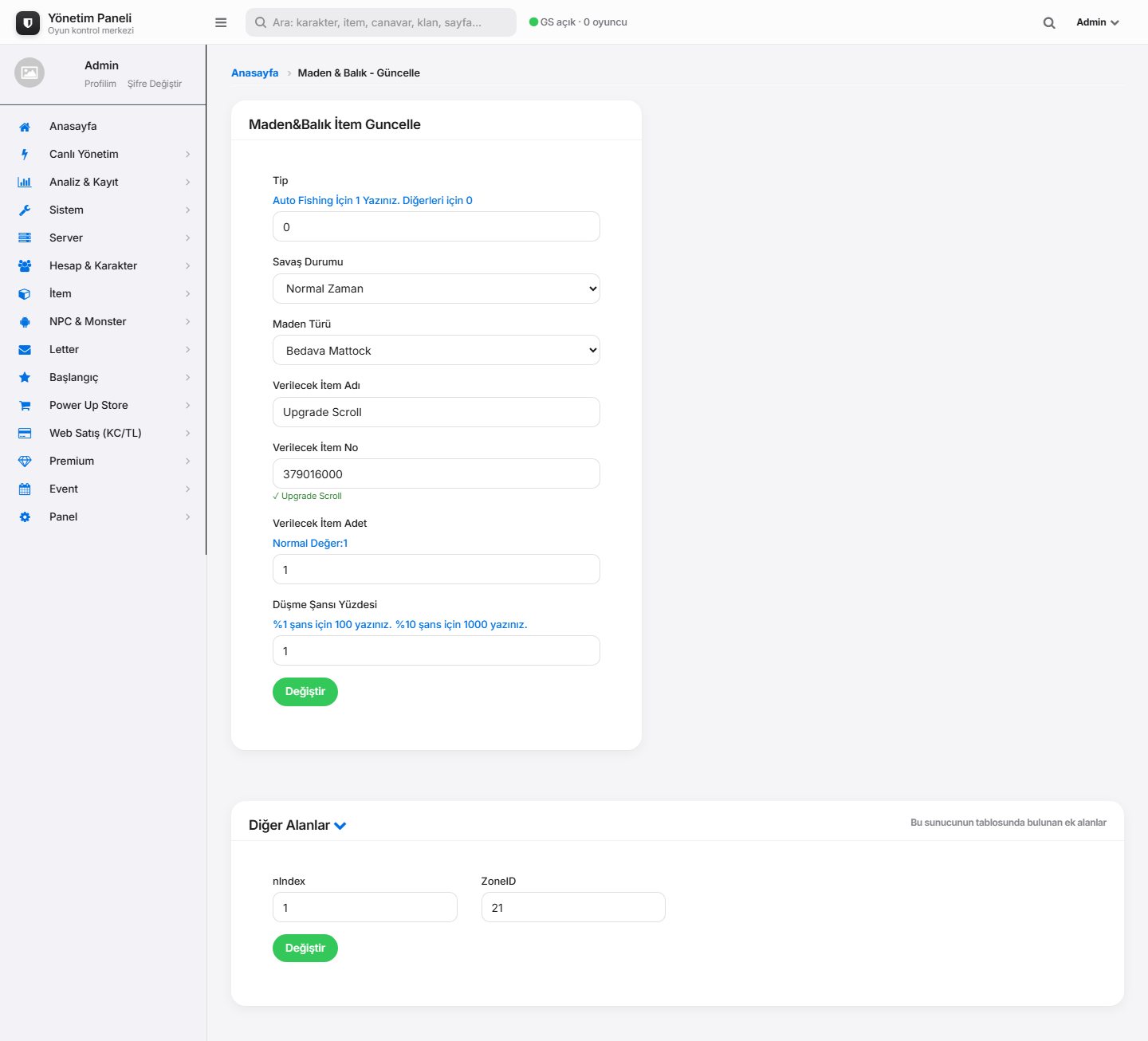Click the Panel gear icon
This screenshot has height=1041, width=1148.
[25, 517]
